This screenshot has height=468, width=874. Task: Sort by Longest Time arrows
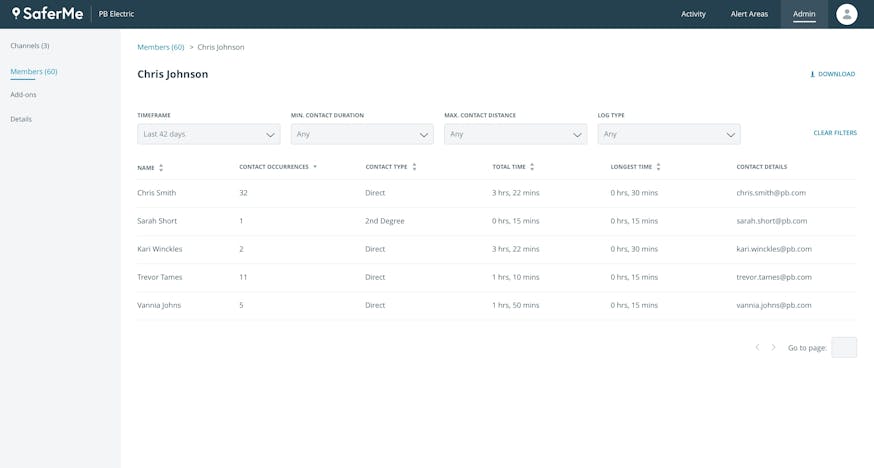(x=658, y=167)
